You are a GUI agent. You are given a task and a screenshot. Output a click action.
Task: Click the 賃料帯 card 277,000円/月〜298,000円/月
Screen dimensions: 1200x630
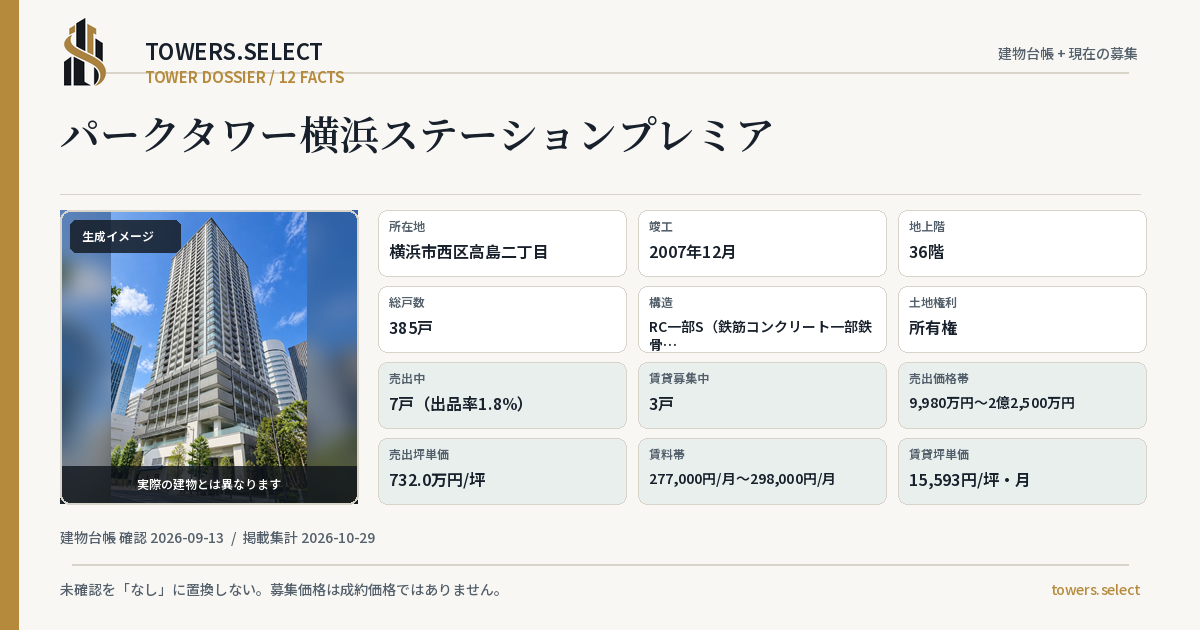(762, 471)
